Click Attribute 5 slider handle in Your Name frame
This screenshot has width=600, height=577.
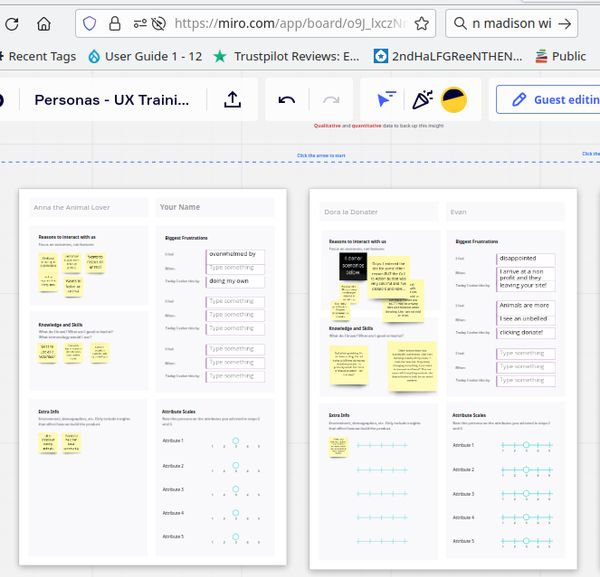(x=236, y=537)
